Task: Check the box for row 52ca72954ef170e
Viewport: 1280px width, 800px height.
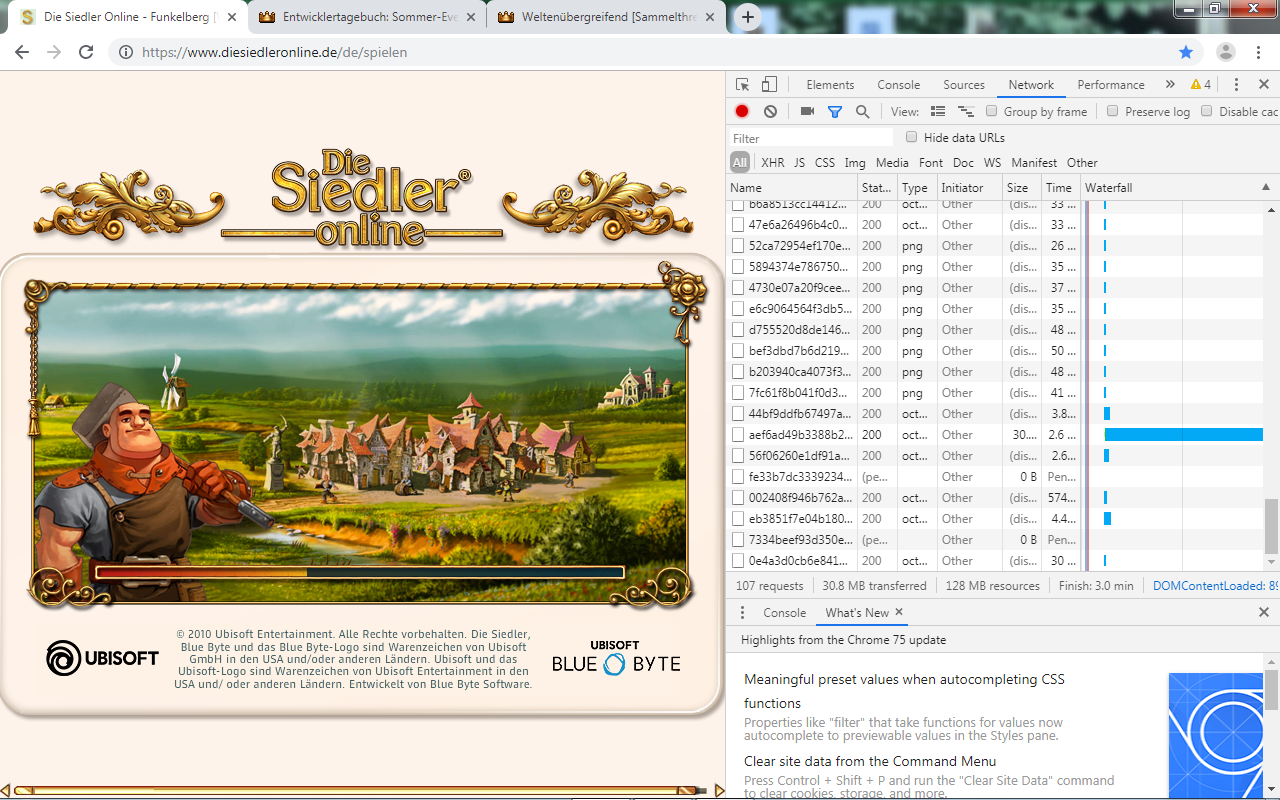Action: 738,246
